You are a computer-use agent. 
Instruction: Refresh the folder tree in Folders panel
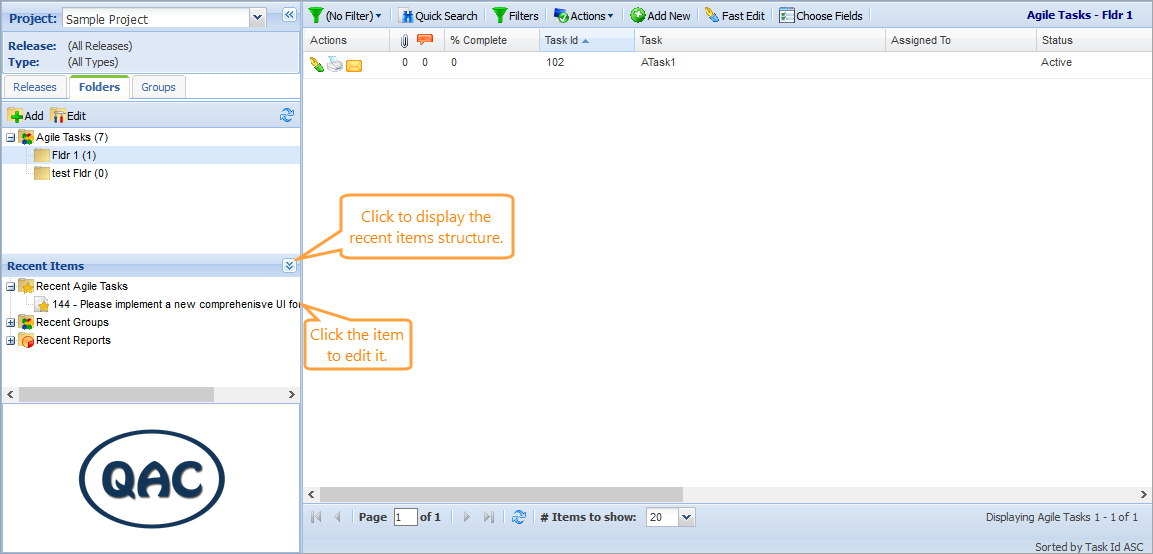pyautogui.click(x=288, y=116)
